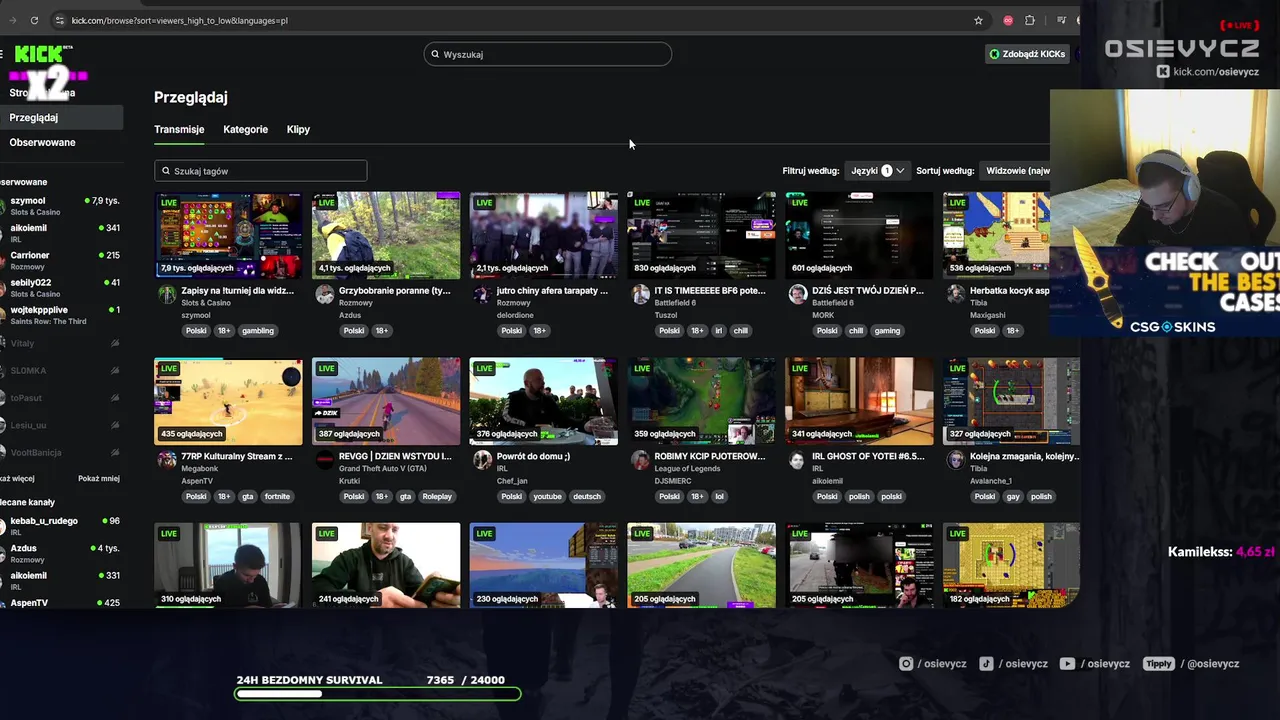Screen dimensions: 1280x720
Task: Open thumbnail with 241 oglądających
Action: (386, 565)
